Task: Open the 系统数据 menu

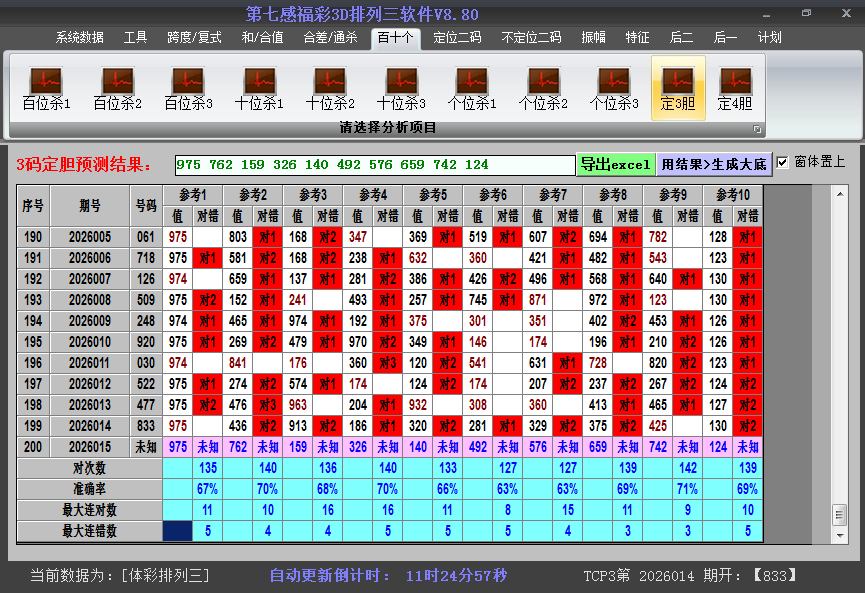Action: [x=80, y=38]
